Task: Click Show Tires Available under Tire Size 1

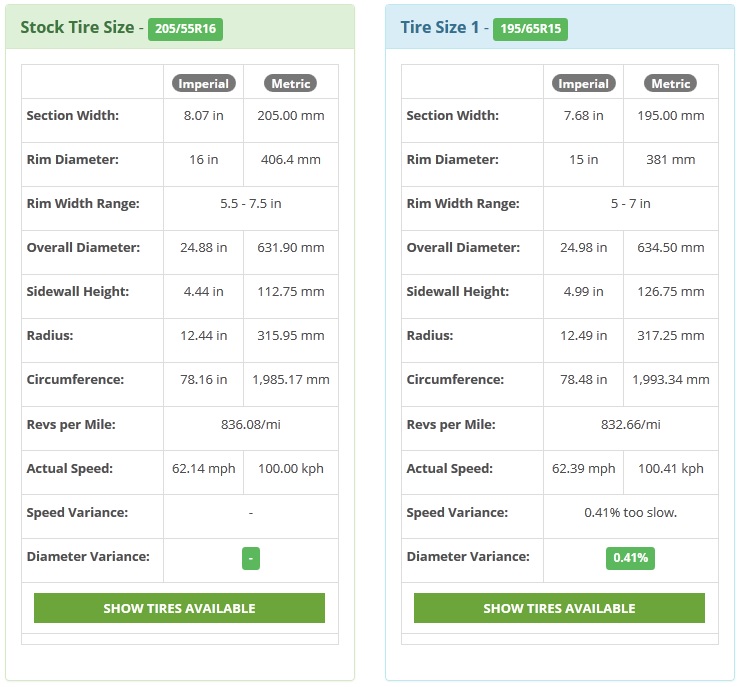Action: [559, 608]
